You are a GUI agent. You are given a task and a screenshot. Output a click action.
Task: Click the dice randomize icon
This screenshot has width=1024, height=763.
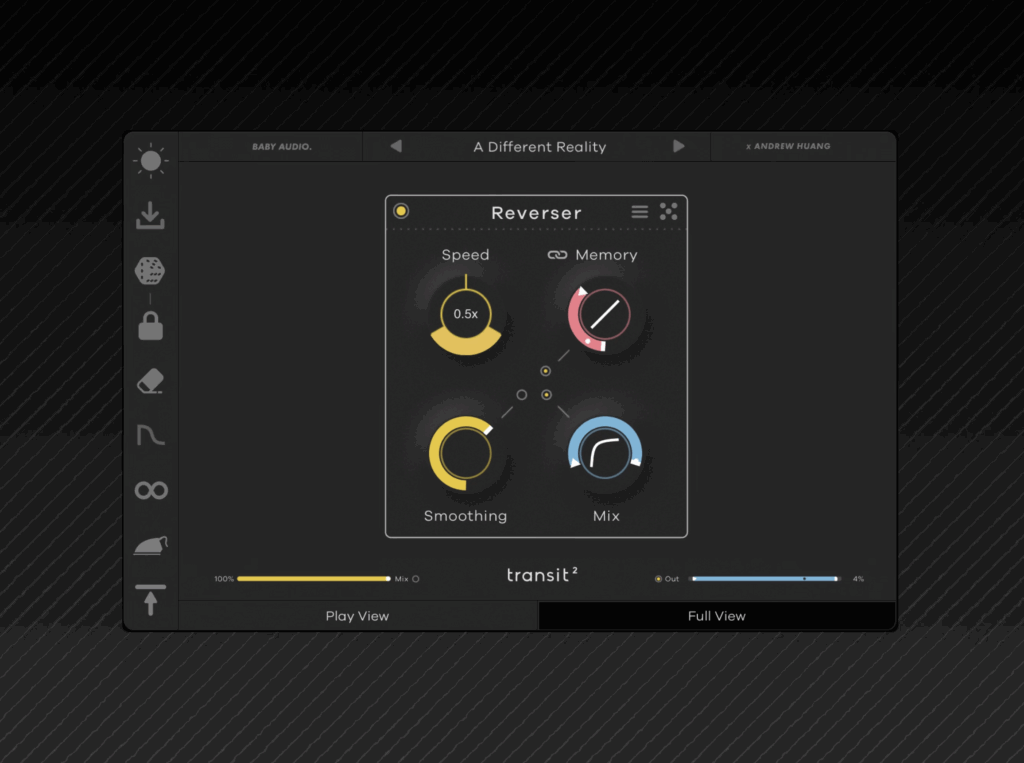[150, 270]
